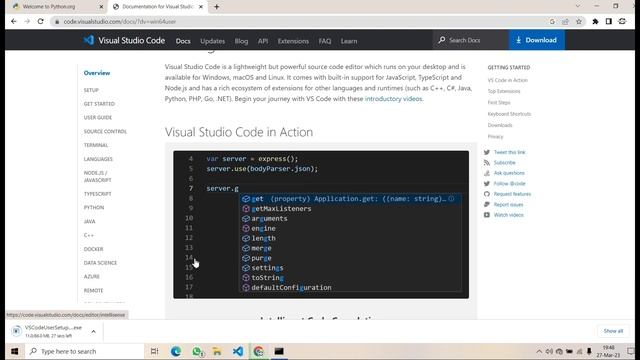640x360 pixels.
Task: Click the IntelliSense code demo image
Action: click(x=321, y=224)
